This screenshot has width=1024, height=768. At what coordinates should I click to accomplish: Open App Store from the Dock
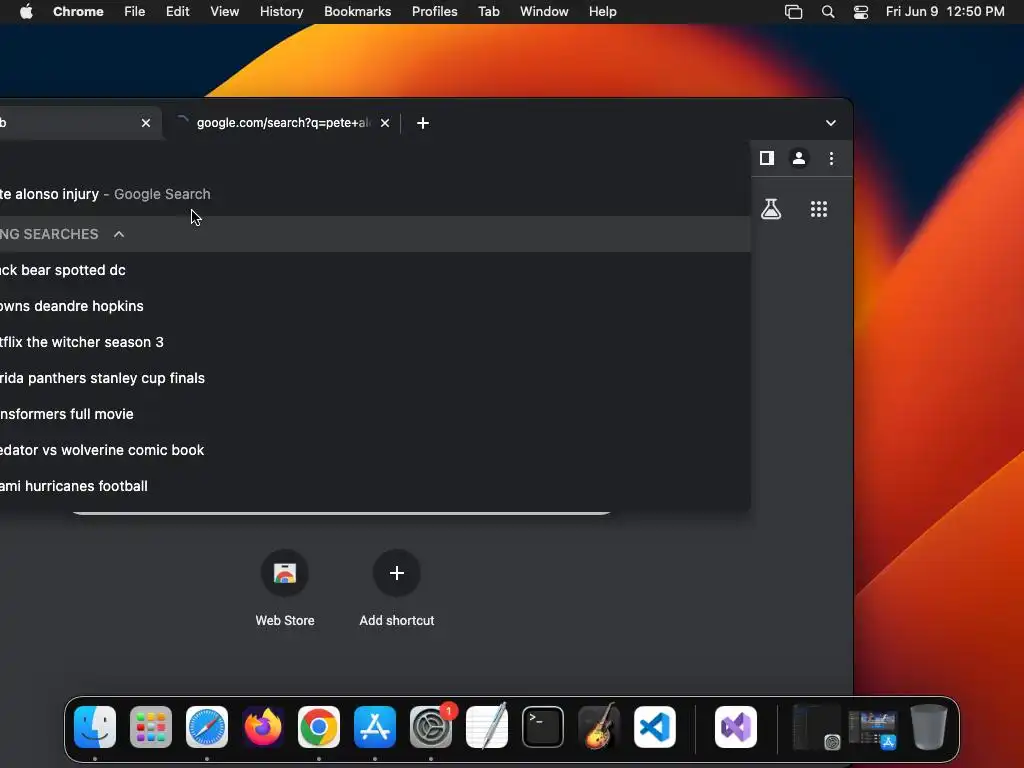(375, 727)
